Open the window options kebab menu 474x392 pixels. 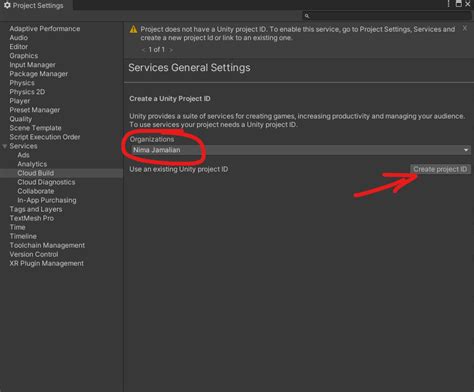coord(449,4)
